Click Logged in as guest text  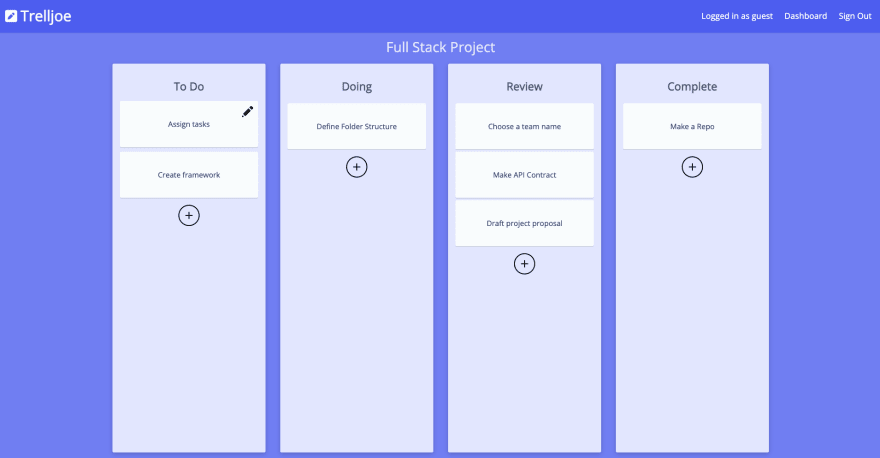[x=737, y=16]
